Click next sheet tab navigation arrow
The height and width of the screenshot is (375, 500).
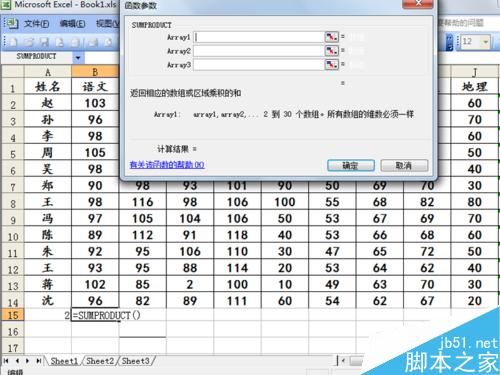pyautogui.click(x=28, y=361)
